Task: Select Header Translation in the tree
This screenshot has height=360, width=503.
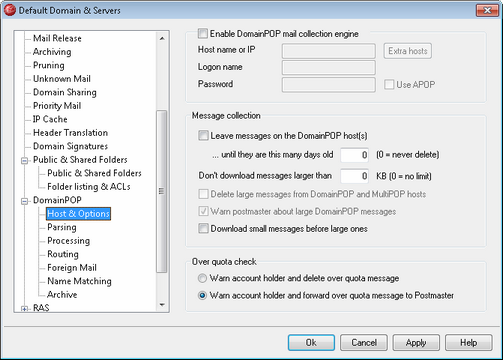Action: click(x=70, y=133)
